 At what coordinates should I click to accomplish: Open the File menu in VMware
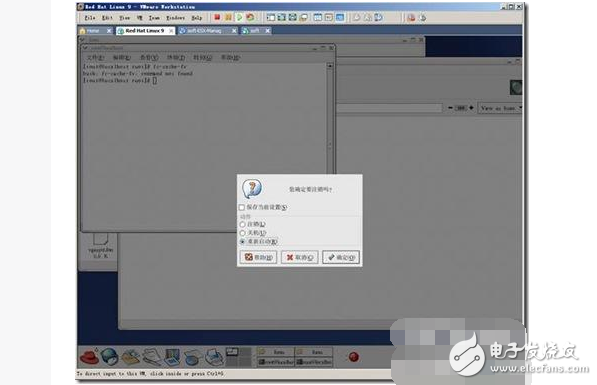(90, 18)
